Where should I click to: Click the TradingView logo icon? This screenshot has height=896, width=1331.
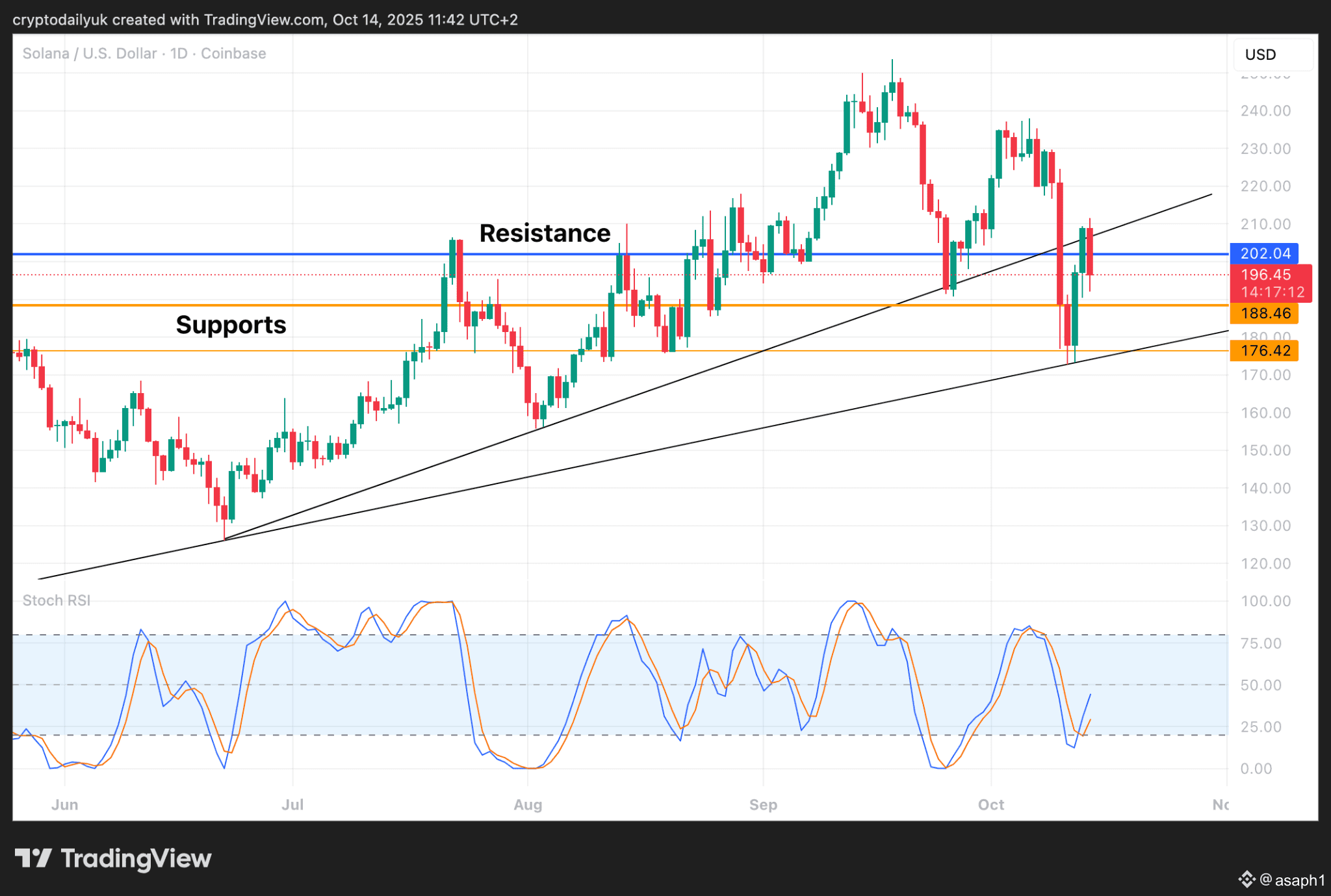coord(33,858)
